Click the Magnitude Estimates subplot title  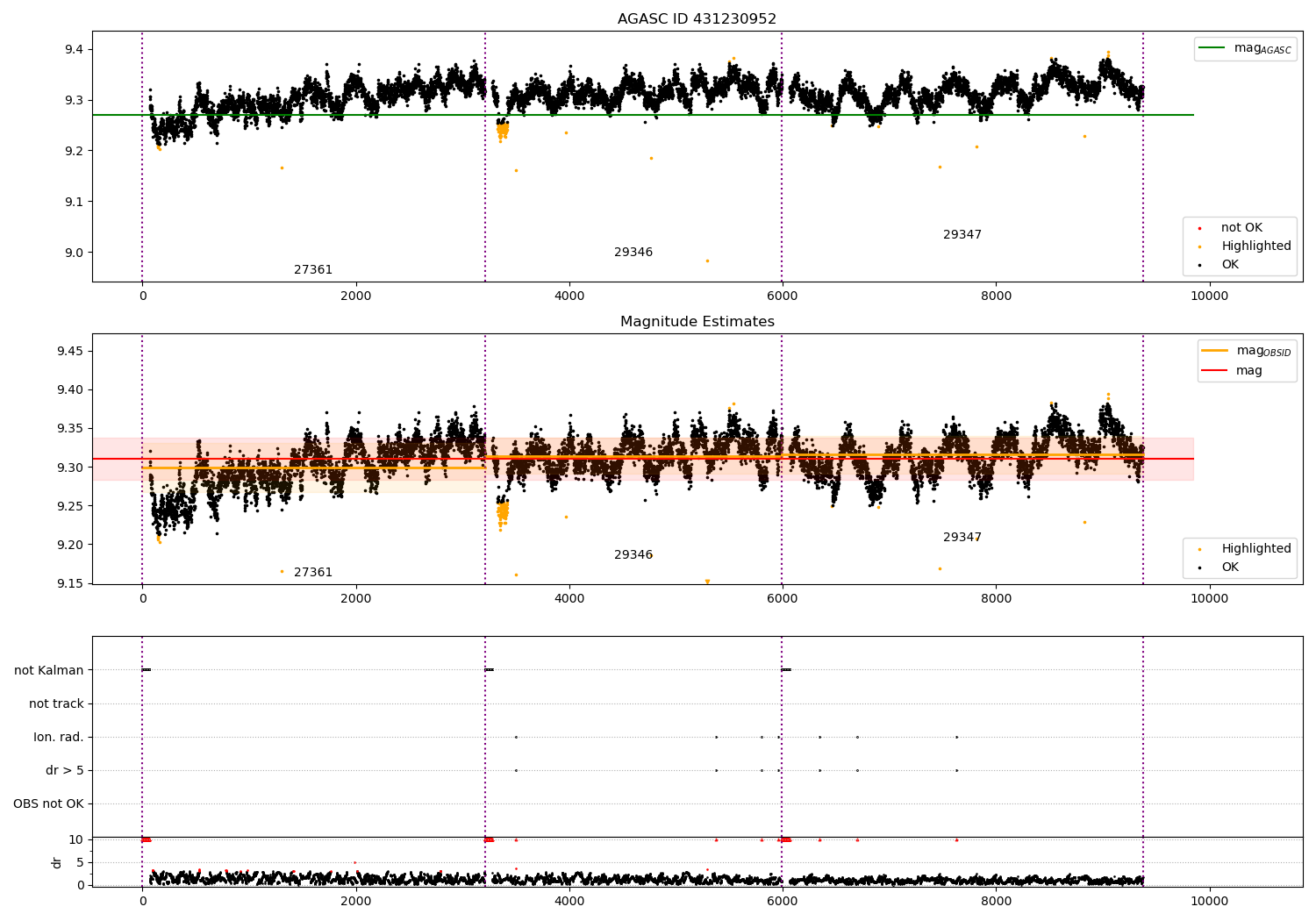coord(697,322)
